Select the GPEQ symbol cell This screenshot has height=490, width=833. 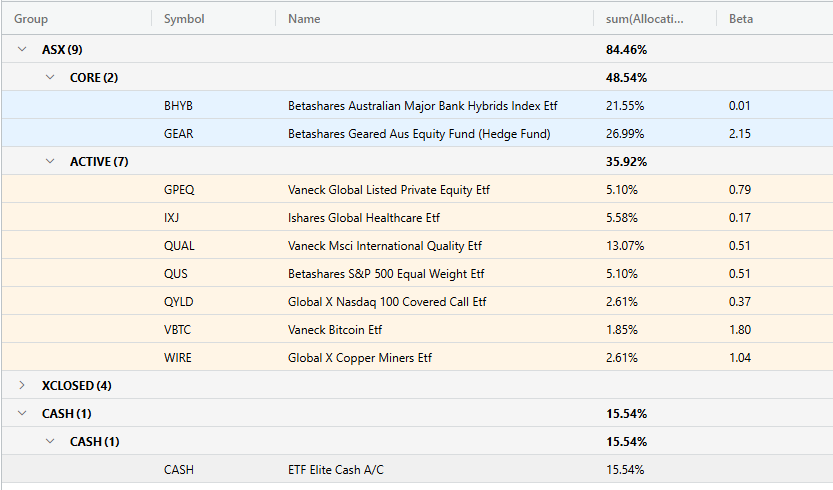(179, 190)
